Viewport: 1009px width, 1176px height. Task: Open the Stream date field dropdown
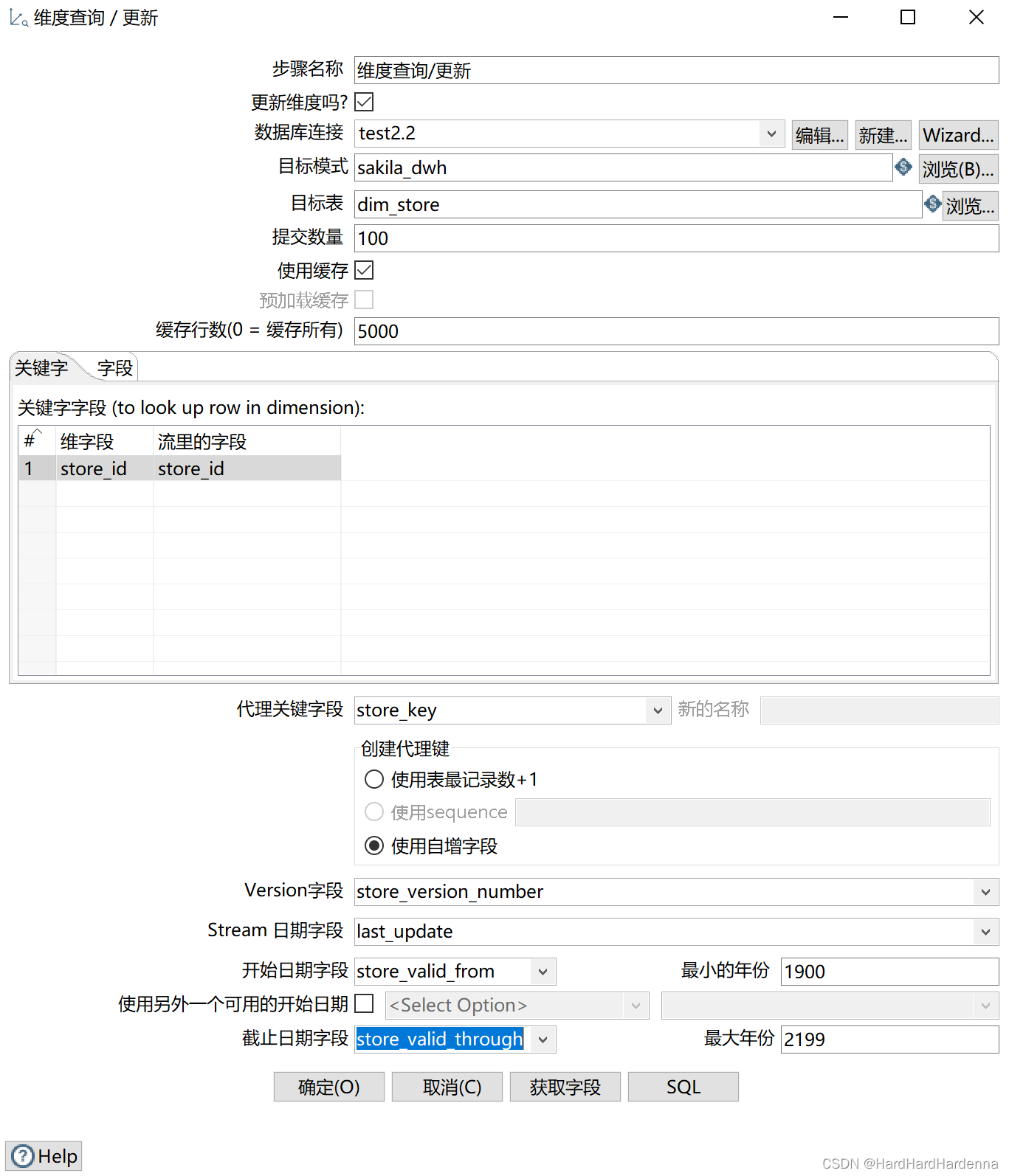985,932
